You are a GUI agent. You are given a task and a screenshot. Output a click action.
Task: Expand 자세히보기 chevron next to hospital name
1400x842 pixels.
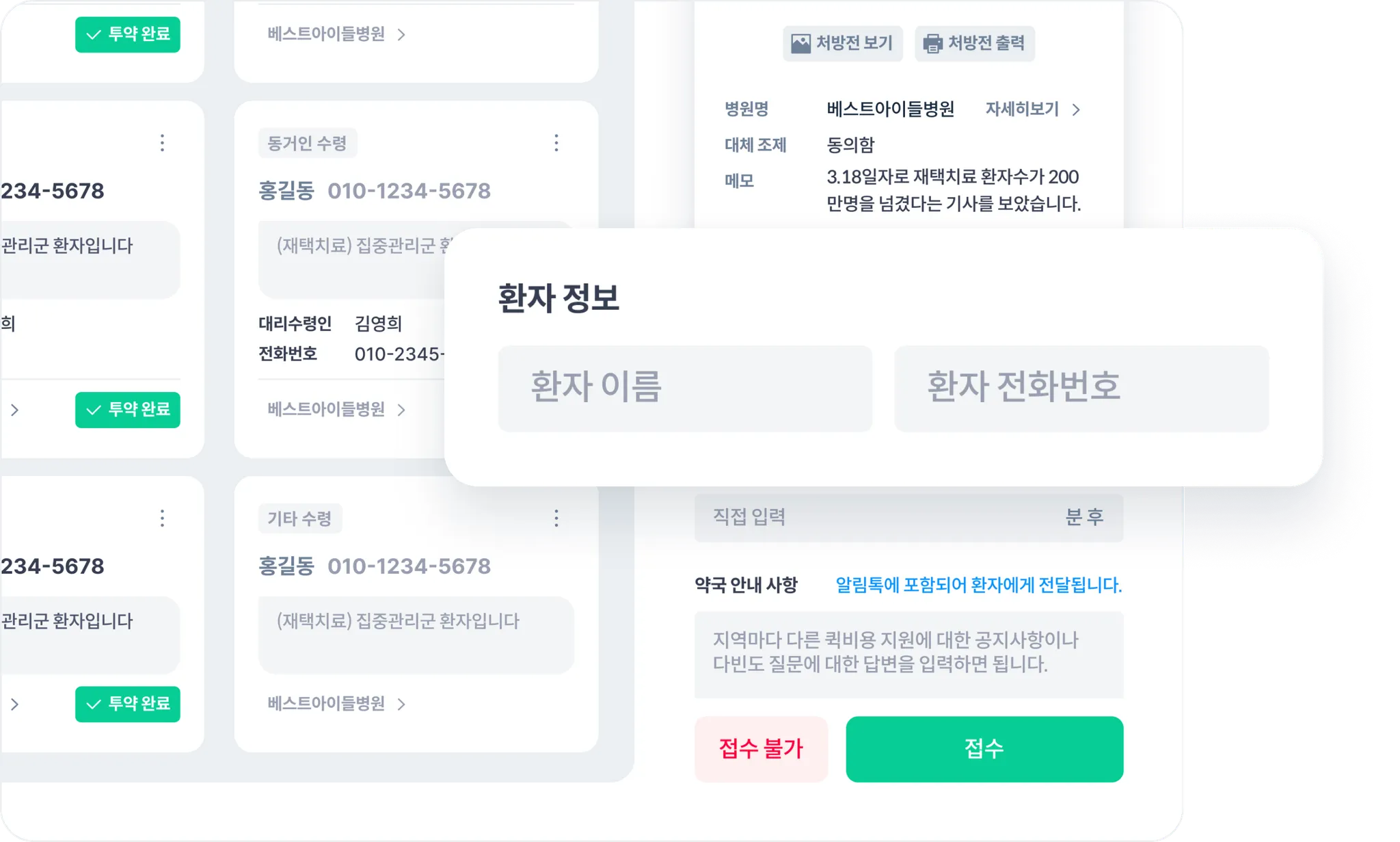click(x=1076, y=109)
